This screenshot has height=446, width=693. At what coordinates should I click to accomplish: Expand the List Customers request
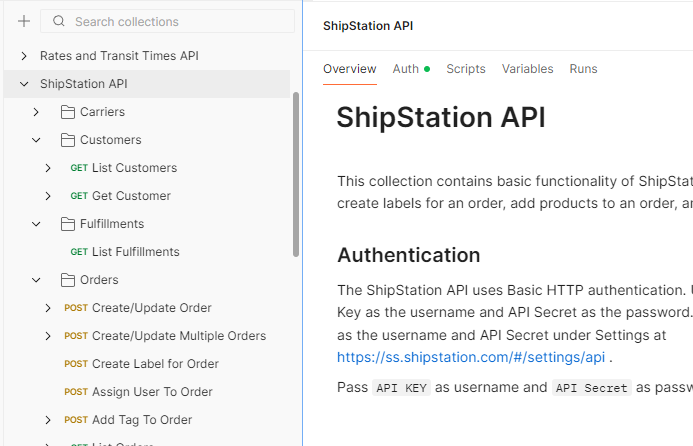[x=48, y=168]
